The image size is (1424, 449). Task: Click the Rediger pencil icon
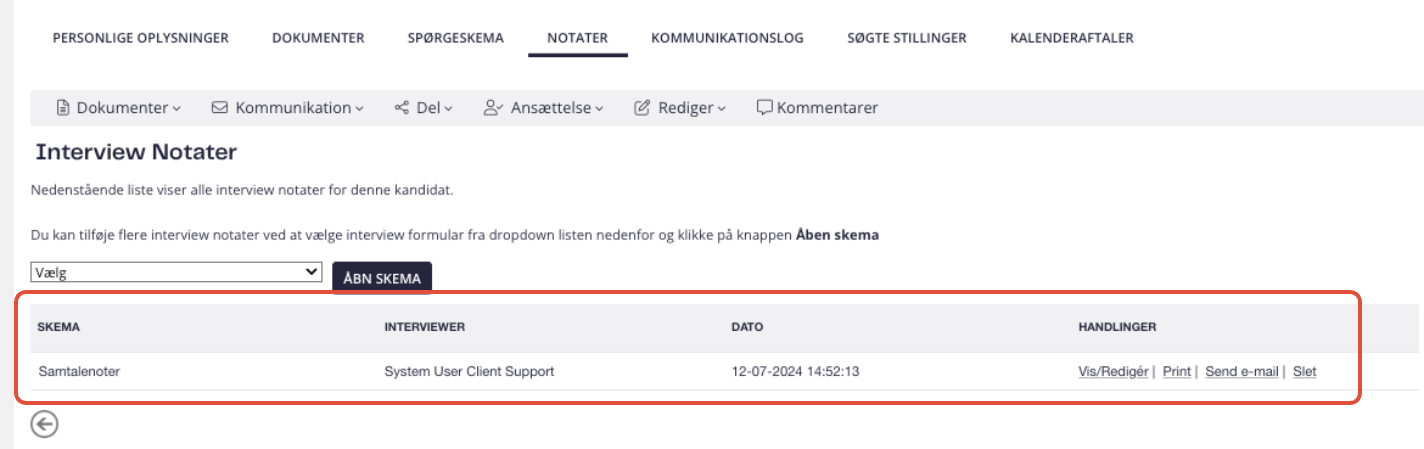643,108
